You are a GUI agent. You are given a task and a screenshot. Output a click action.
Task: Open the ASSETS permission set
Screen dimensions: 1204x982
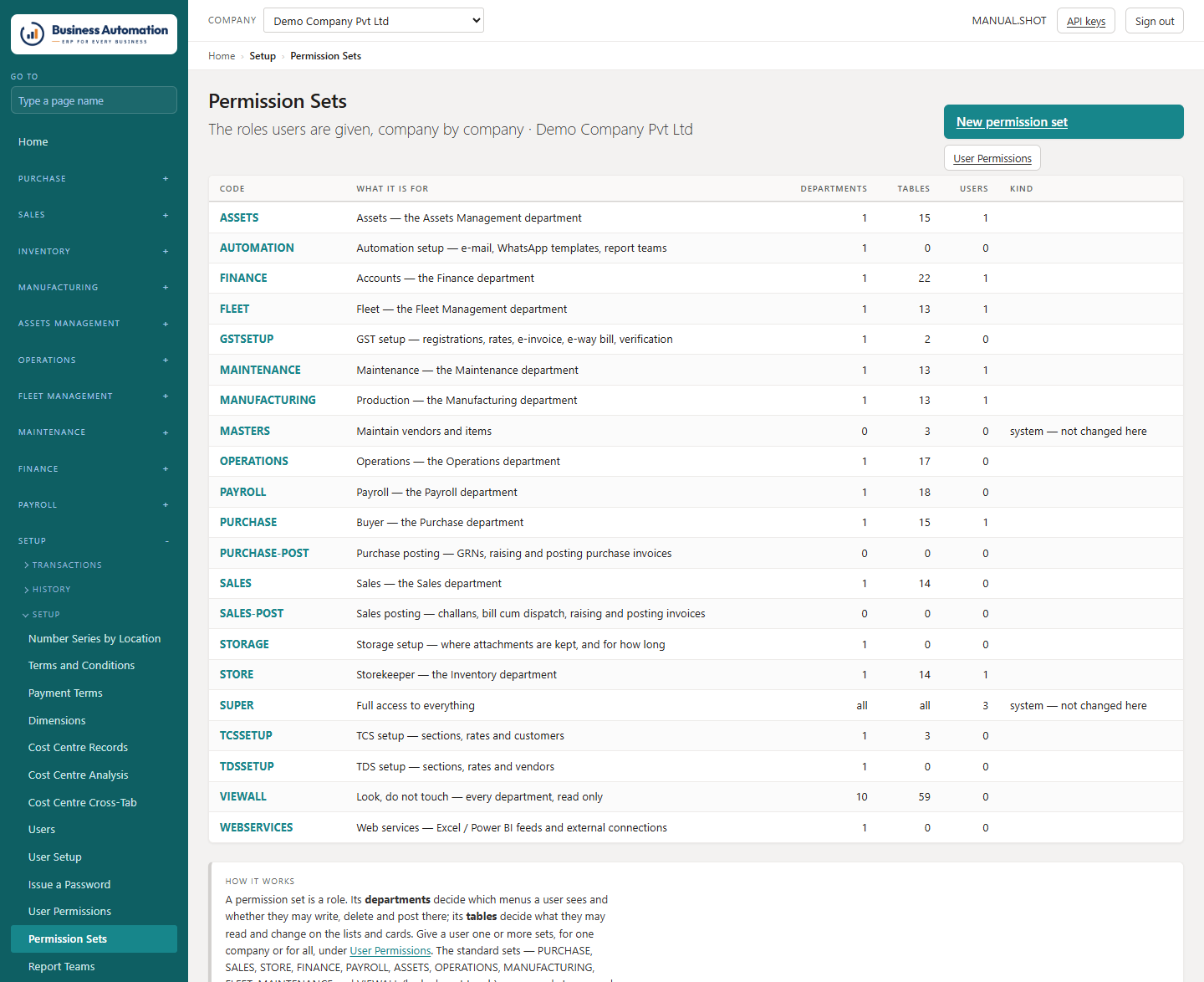239,218
